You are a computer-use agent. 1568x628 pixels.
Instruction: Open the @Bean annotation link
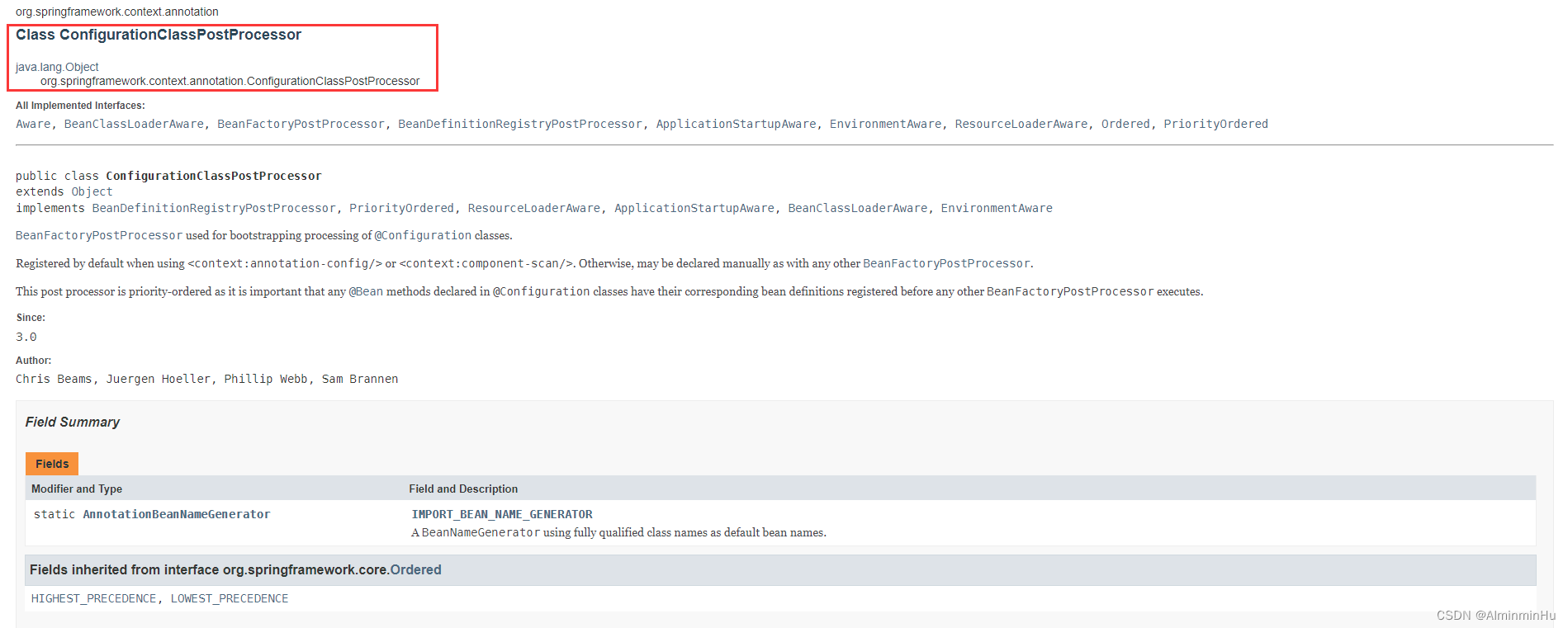pyautogui.click(x=366, y=291)
